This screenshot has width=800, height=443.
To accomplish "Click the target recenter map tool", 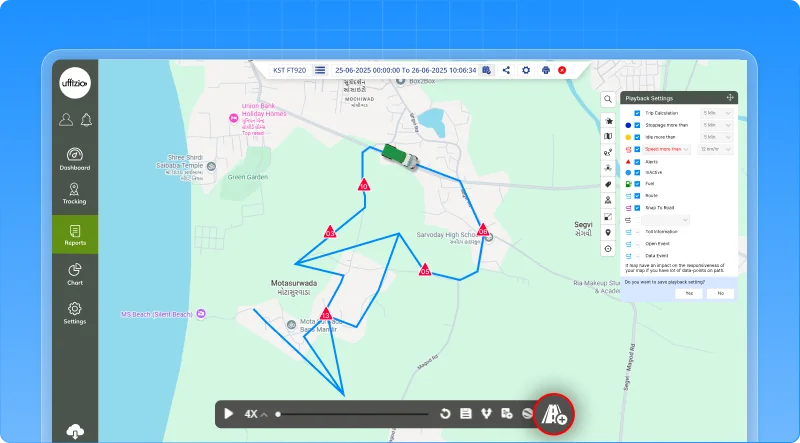I will click(x=608, y=249).
